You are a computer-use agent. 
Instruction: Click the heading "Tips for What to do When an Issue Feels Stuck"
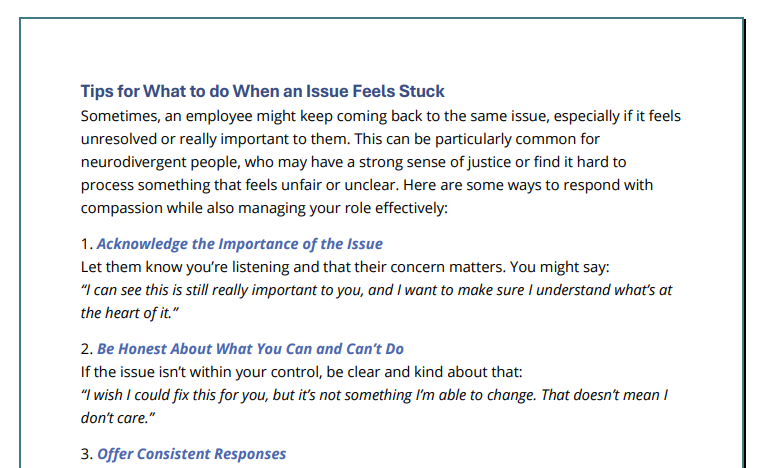(x=262, y=91)
